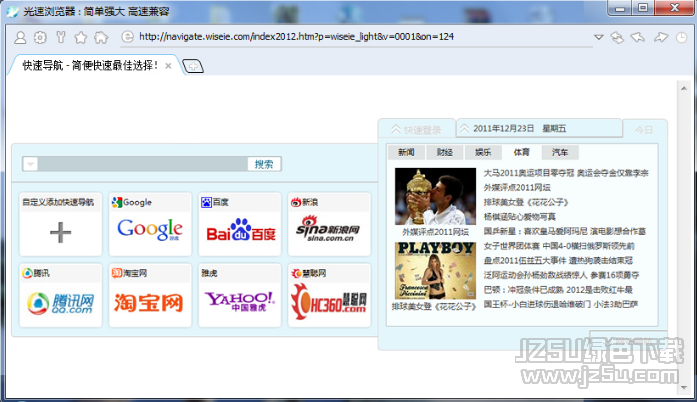Viewport: 697px width, 402px height.
Task: Click the HC360 icon beside 慧聪网 label
Action: tap(296, 273)
